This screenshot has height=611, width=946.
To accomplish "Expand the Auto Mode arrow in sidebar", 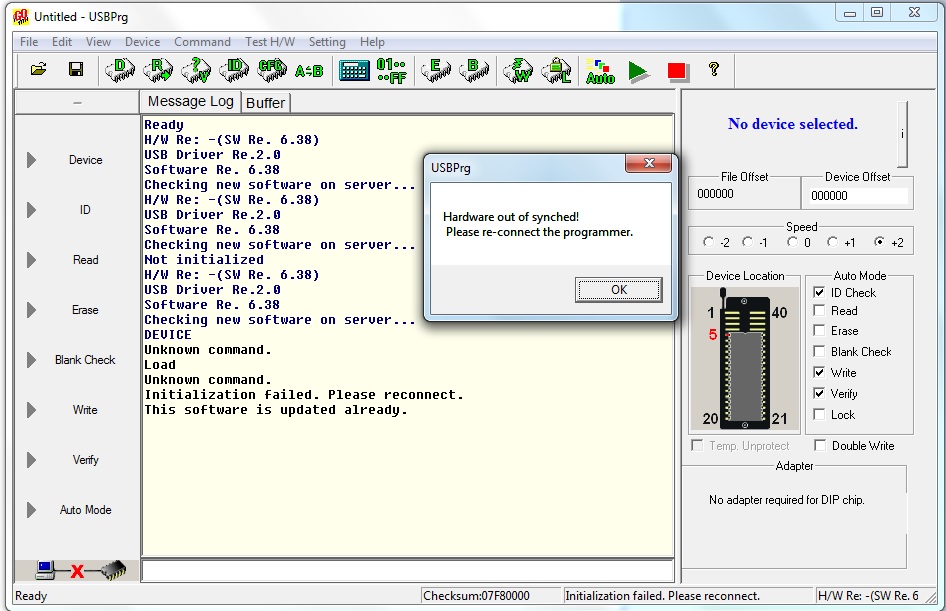I will click(31, 510).
